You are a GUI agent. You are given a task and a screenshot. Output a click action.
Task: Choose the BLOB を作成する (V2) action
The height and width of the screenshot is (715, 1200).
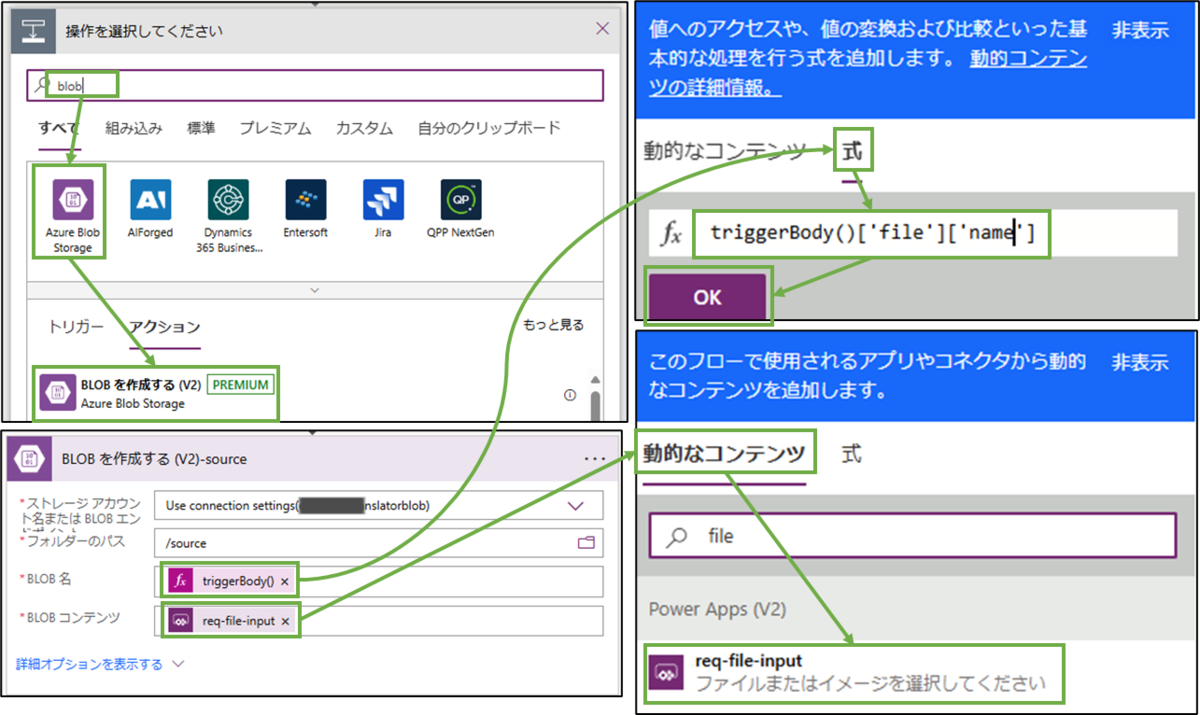tap(156, 394)
